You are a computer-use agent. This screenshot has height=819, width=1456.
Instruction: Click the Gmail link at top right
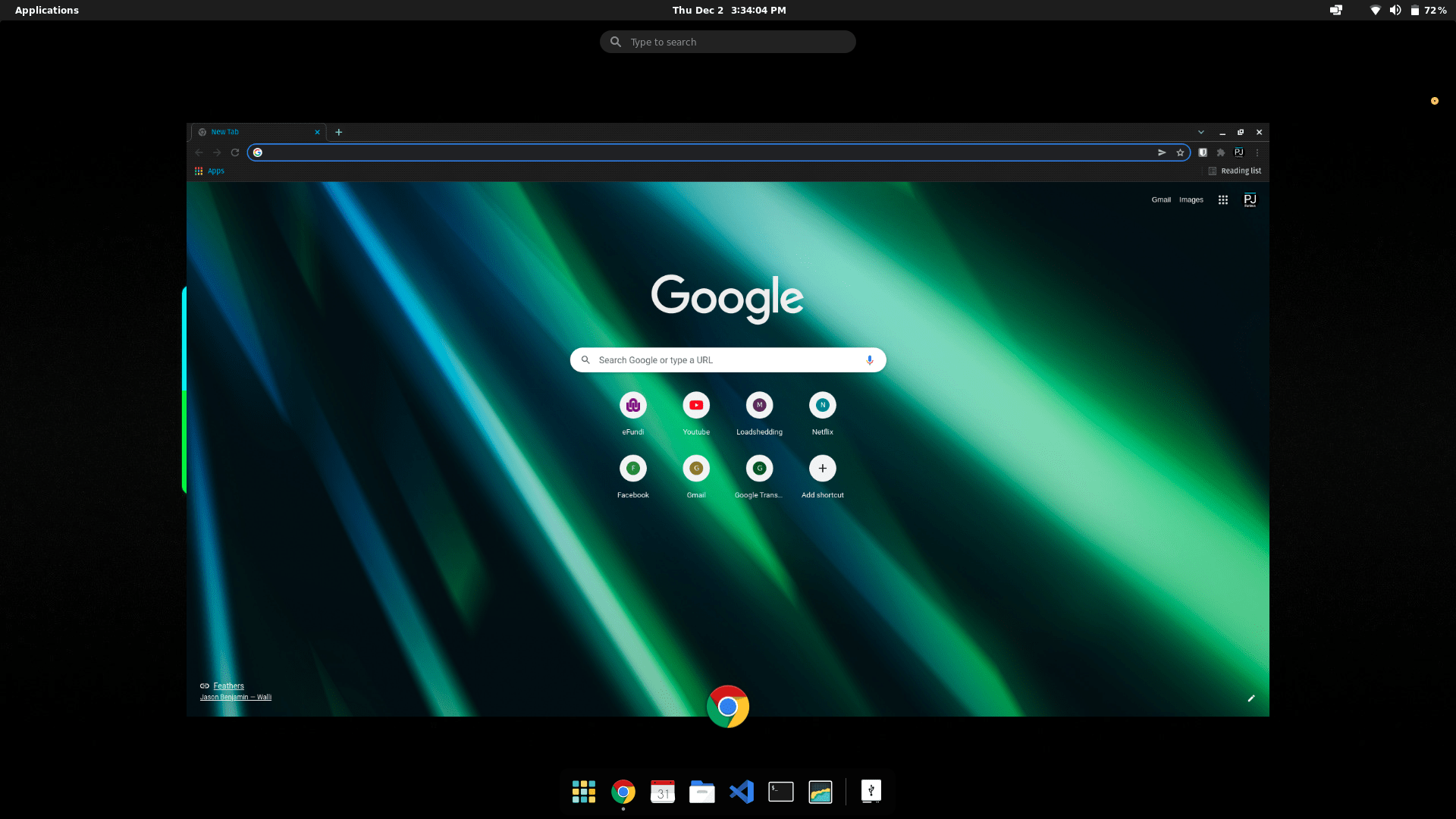click(x=1160, y=200)
